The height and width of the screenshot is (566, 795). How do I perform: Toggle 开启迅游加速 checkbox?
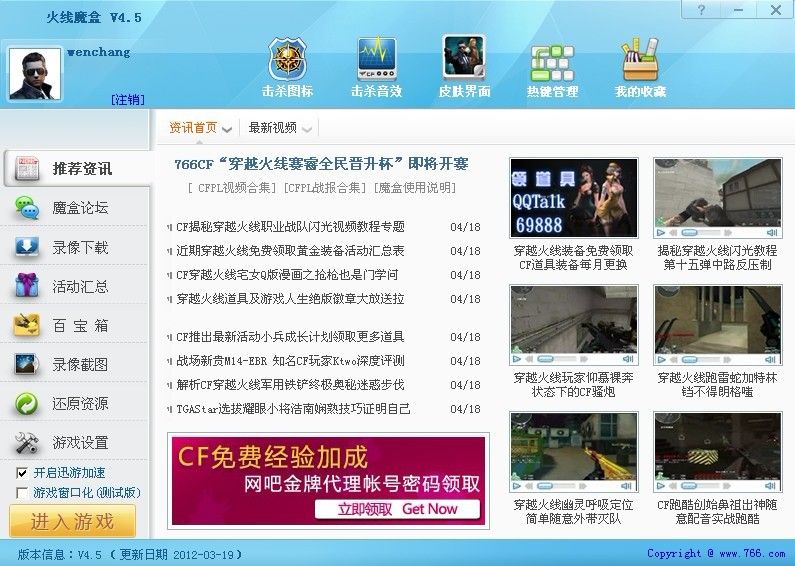tap(22, 473)
